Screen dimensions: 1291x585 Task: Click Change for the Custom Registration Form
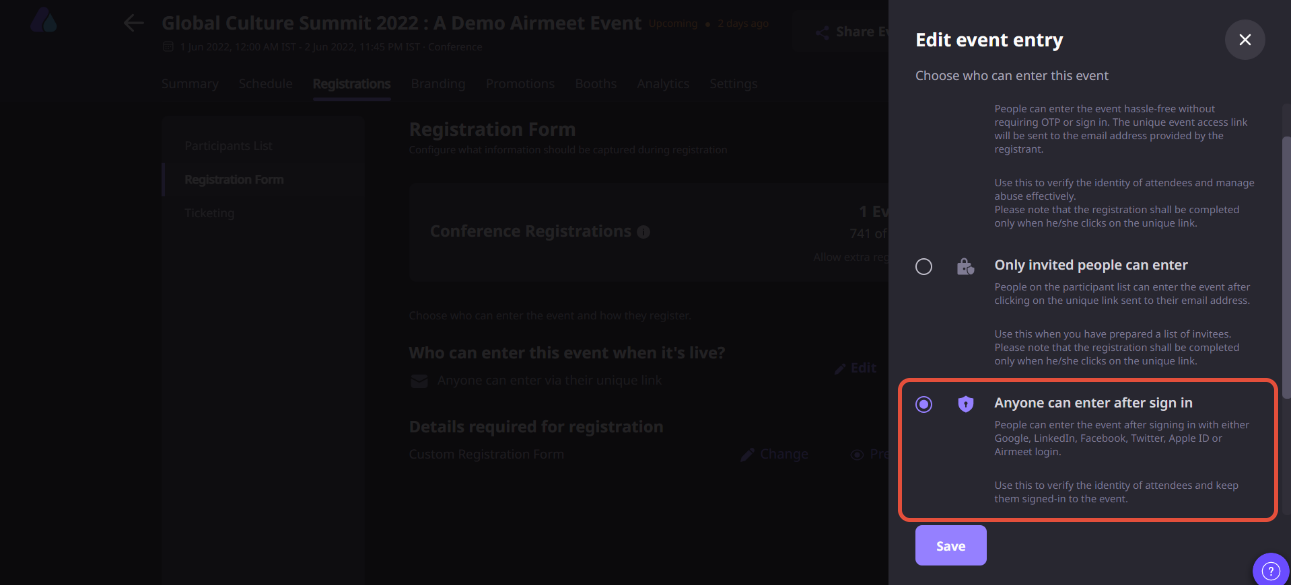[774, 454]
